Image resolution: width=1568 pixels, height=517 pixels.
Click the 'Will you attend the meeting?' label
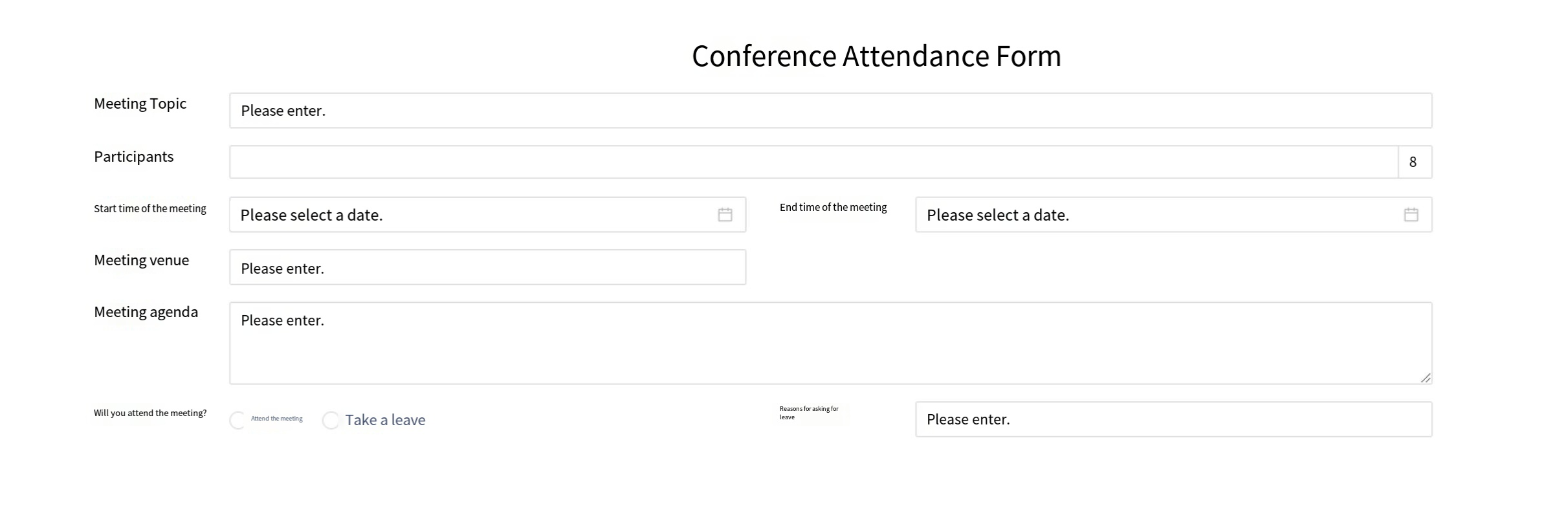[x=150, y=413]
